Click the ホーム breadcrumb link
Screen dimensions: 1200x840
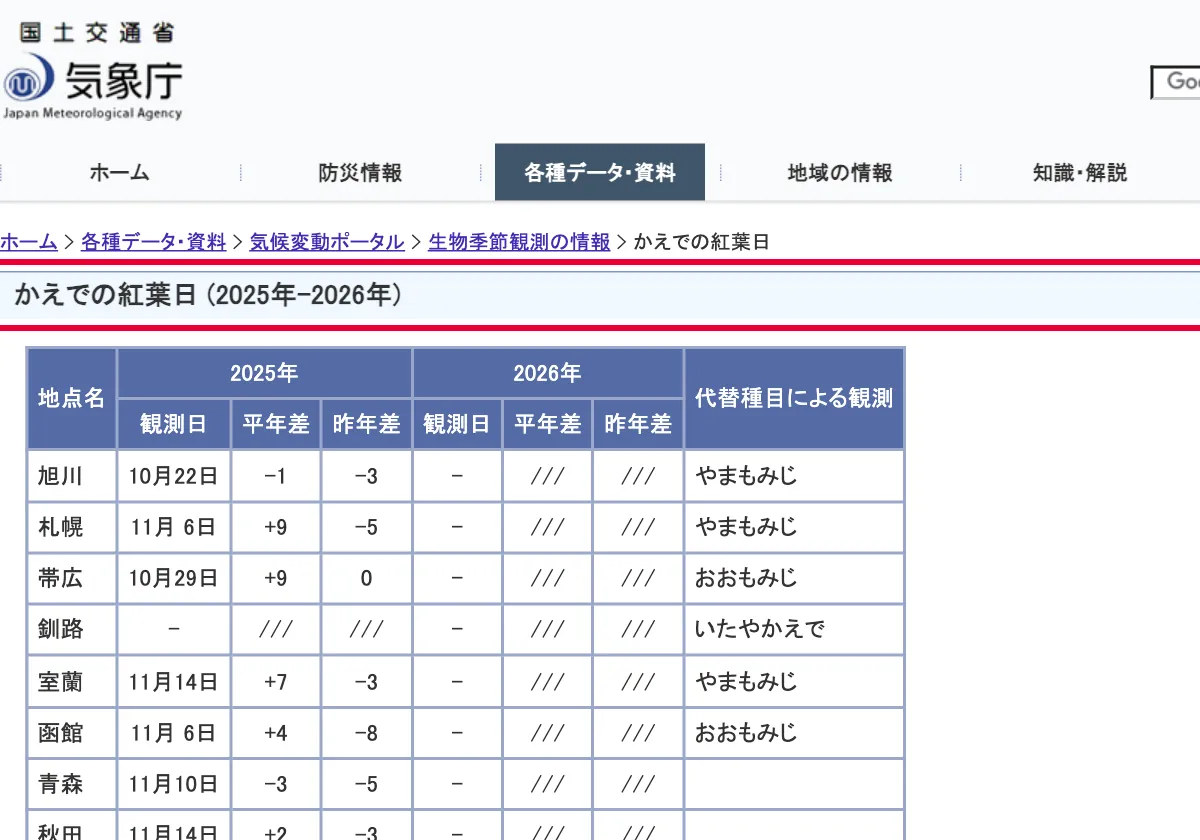pos(29,241)
